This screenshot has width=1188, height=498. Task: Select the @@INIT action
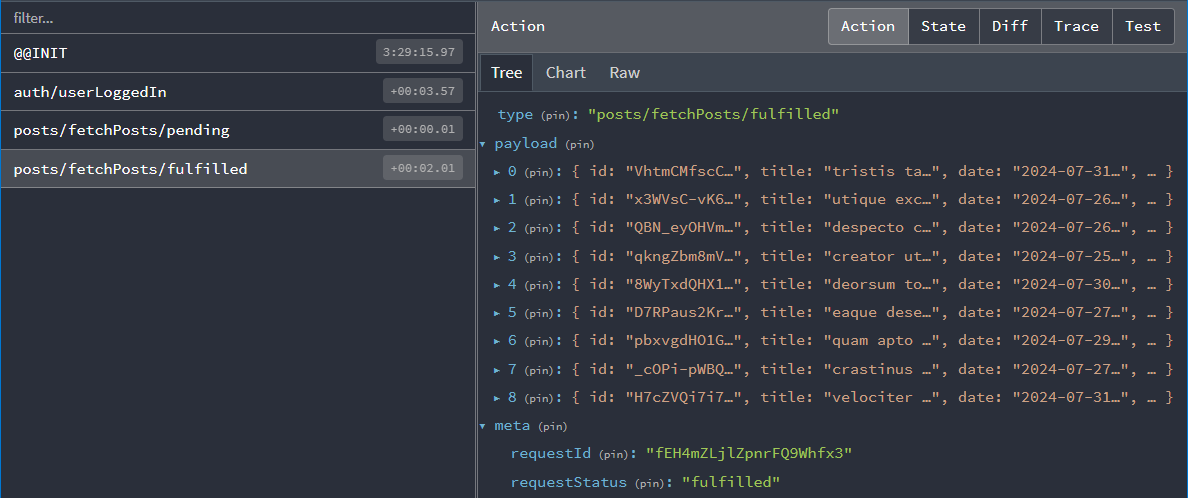190,53
